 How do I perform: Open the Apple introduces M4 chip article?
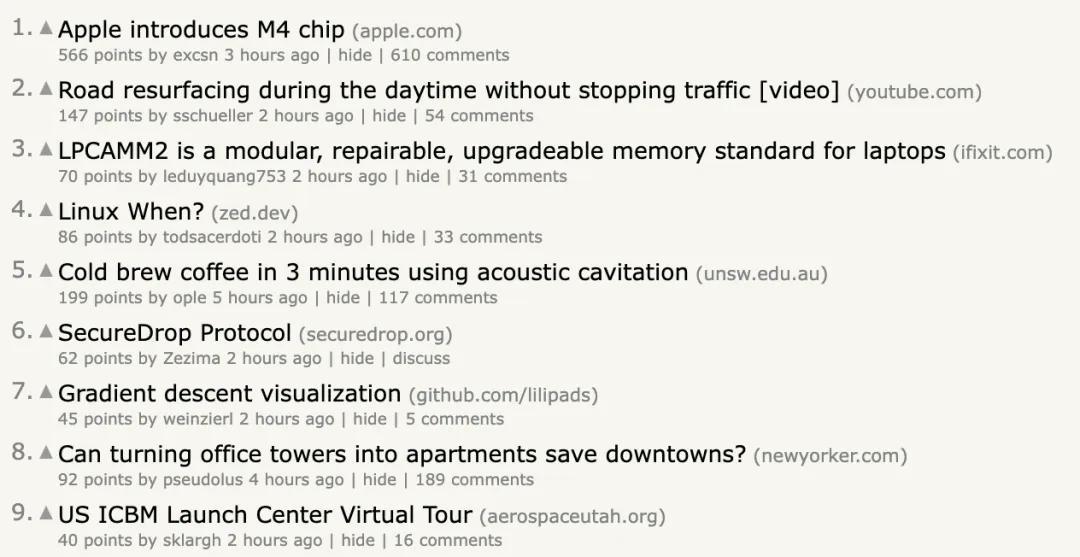200,30
